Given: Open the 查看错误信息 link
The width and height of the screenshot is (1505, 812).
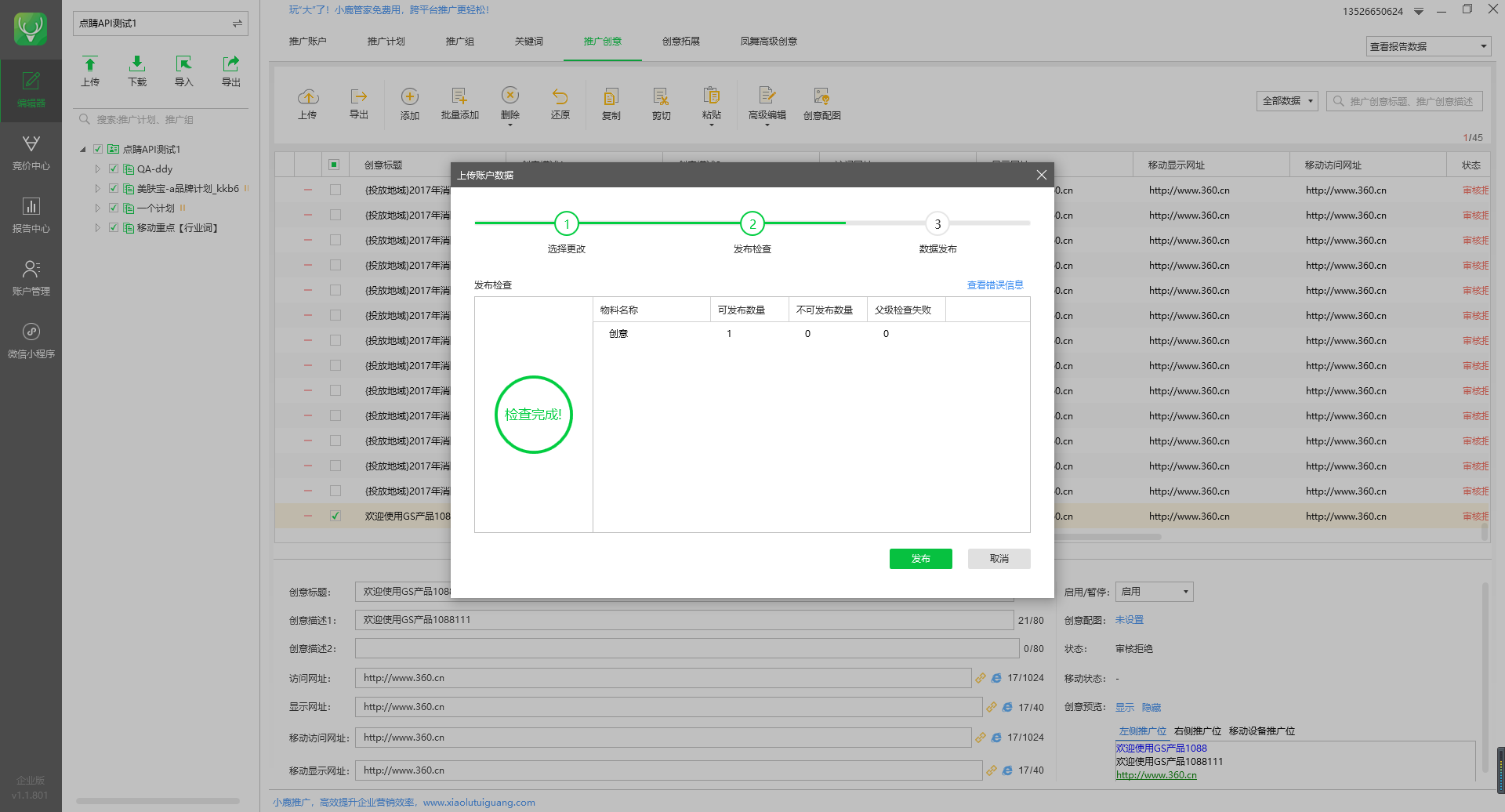Looking at the screenshot, I should point(995,285).
